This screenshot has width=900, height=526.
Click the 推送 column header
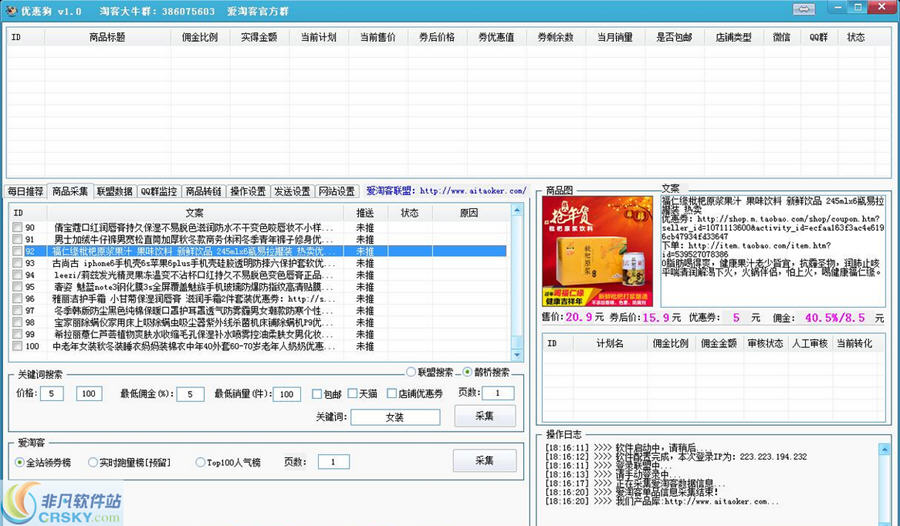click(x=365, y=213)
